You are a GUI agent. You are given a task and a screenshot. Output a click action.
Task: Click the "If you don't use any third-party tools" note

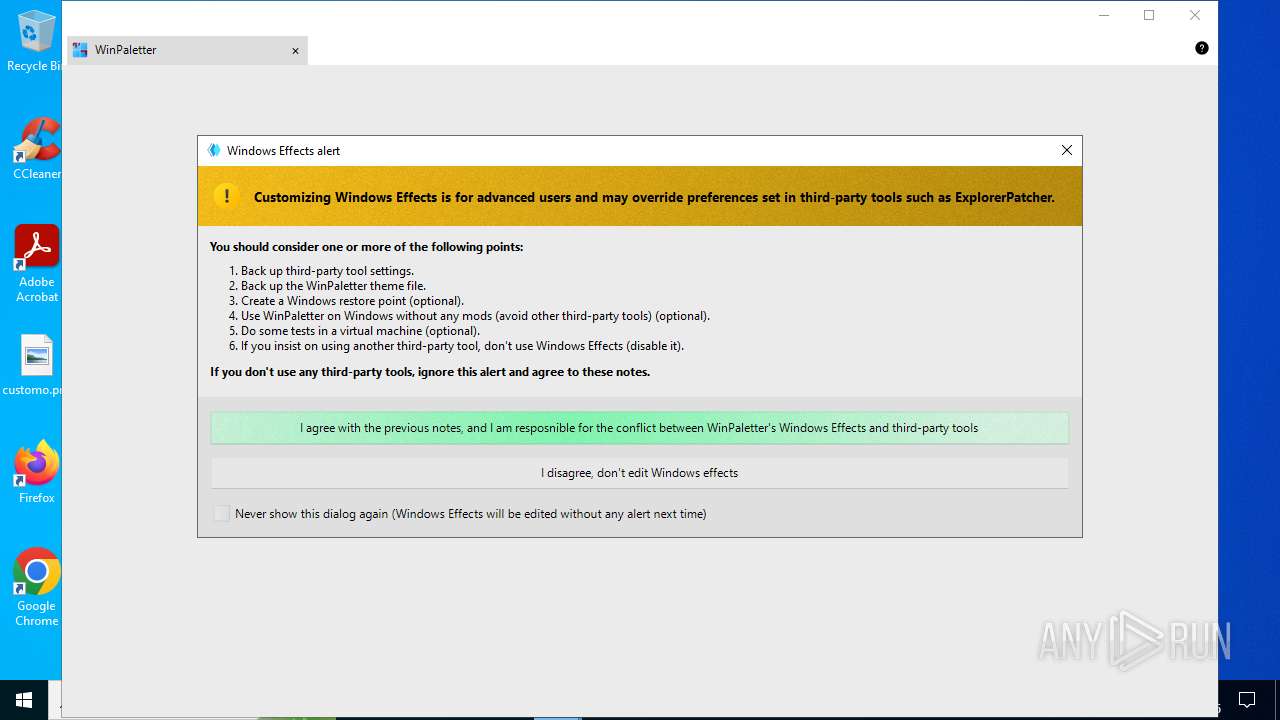coord(430,372)
